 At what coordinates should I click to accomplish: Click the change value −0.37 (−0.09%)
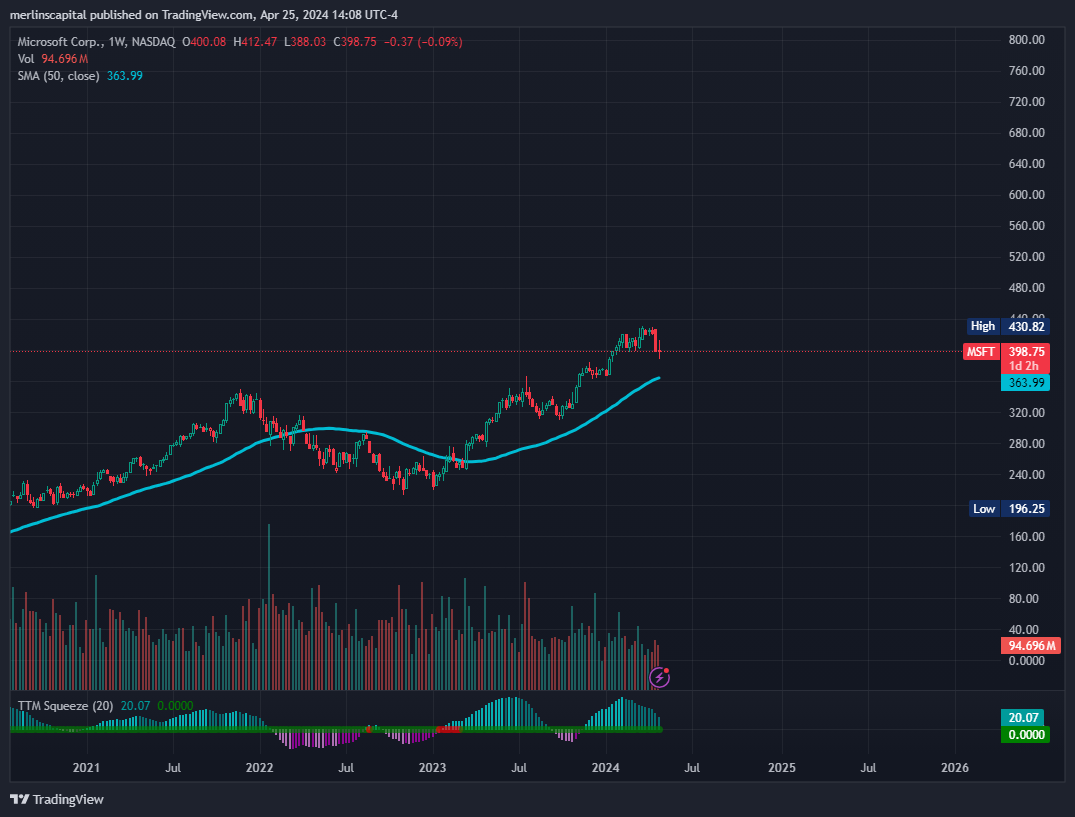[x=423, y=42]
